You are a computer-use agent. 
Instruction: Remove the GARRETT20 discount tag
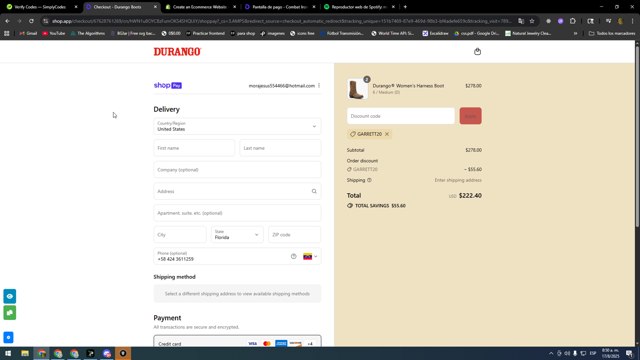pyautogui.click(x=387, y=134)
